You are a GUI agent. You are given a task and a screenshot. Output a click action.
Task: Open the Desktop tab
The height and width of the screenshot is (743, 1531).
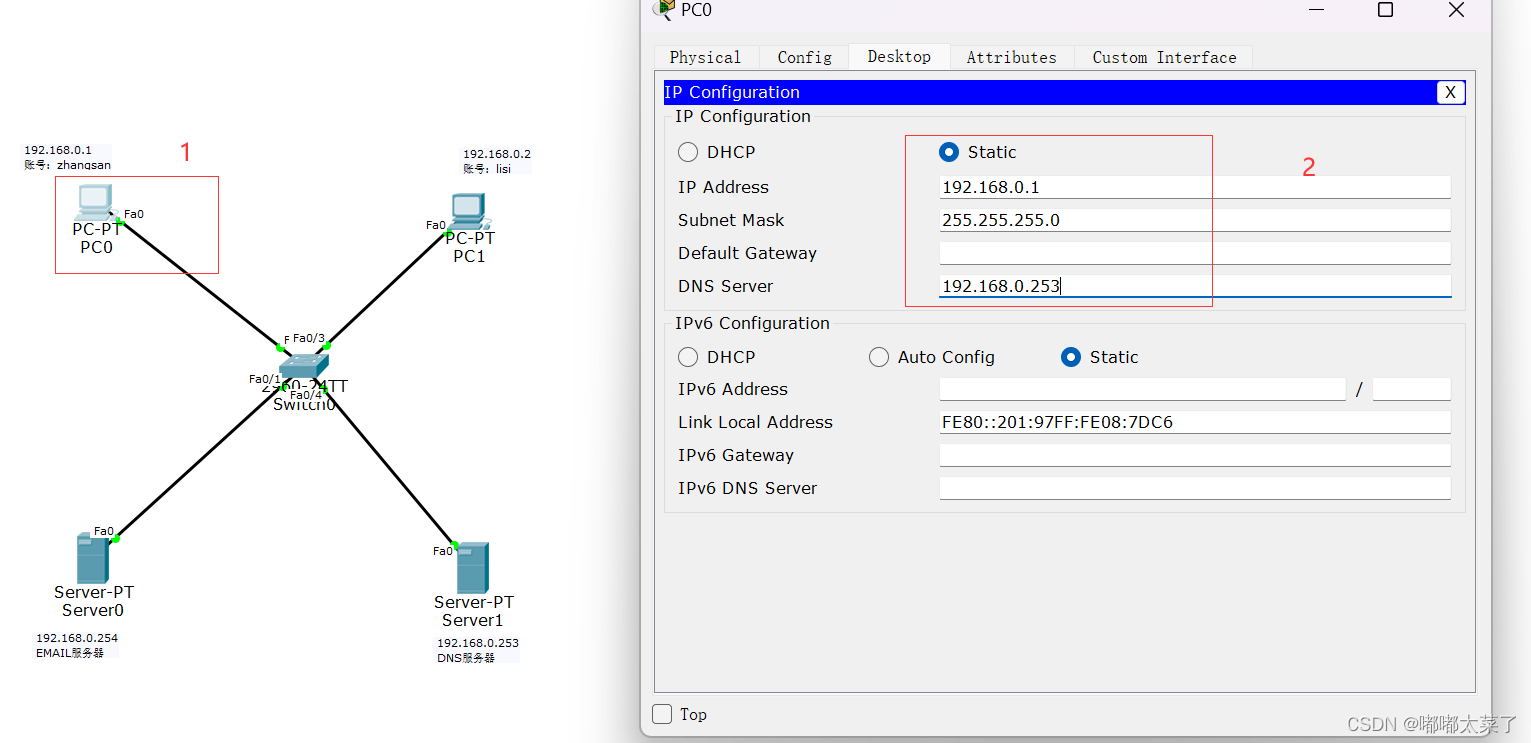(x=899, y=56)
